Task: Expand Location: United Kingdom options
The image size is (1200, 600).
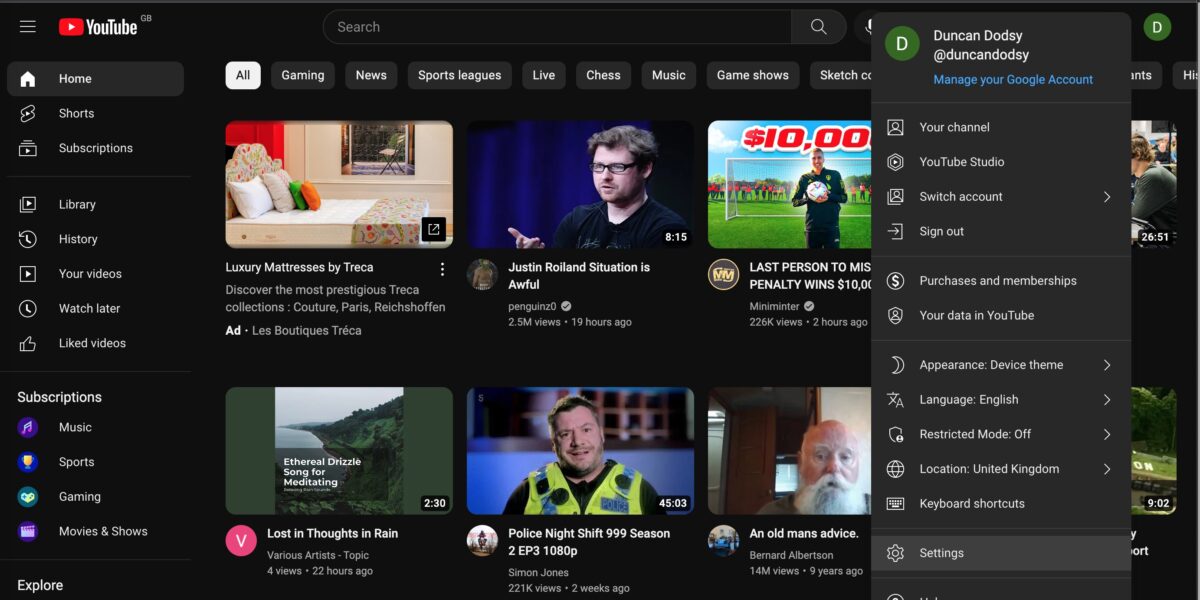Action: pos(1001,469)
